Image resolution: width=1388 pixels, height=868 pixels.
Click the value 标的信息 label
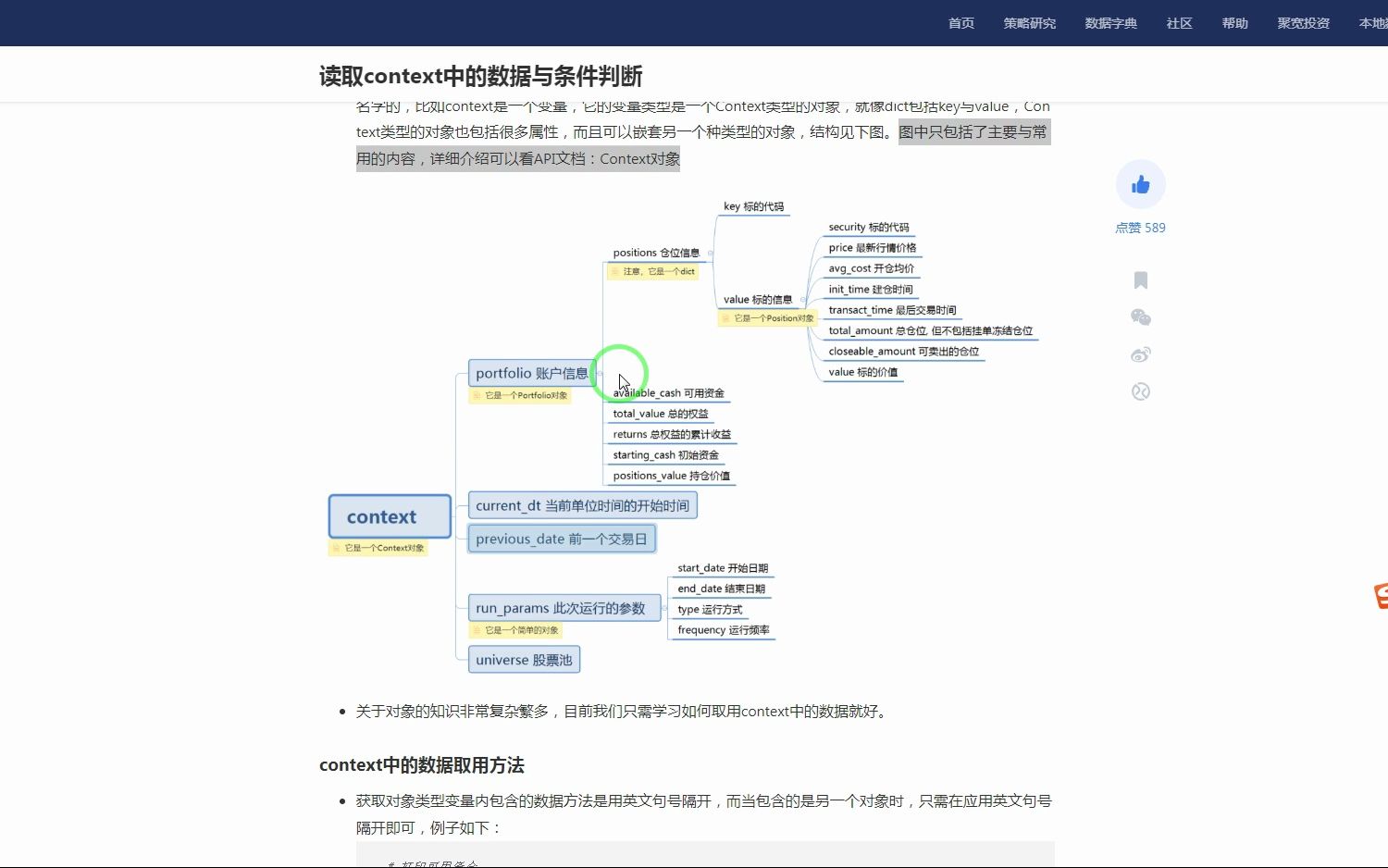point(758,300)
